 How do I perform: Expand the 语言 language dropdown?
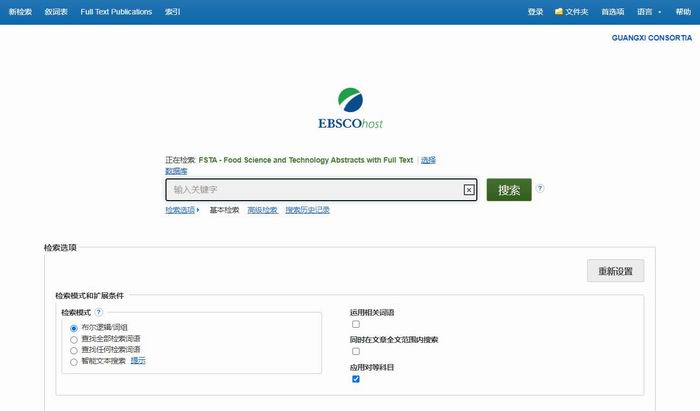(649, 12)
